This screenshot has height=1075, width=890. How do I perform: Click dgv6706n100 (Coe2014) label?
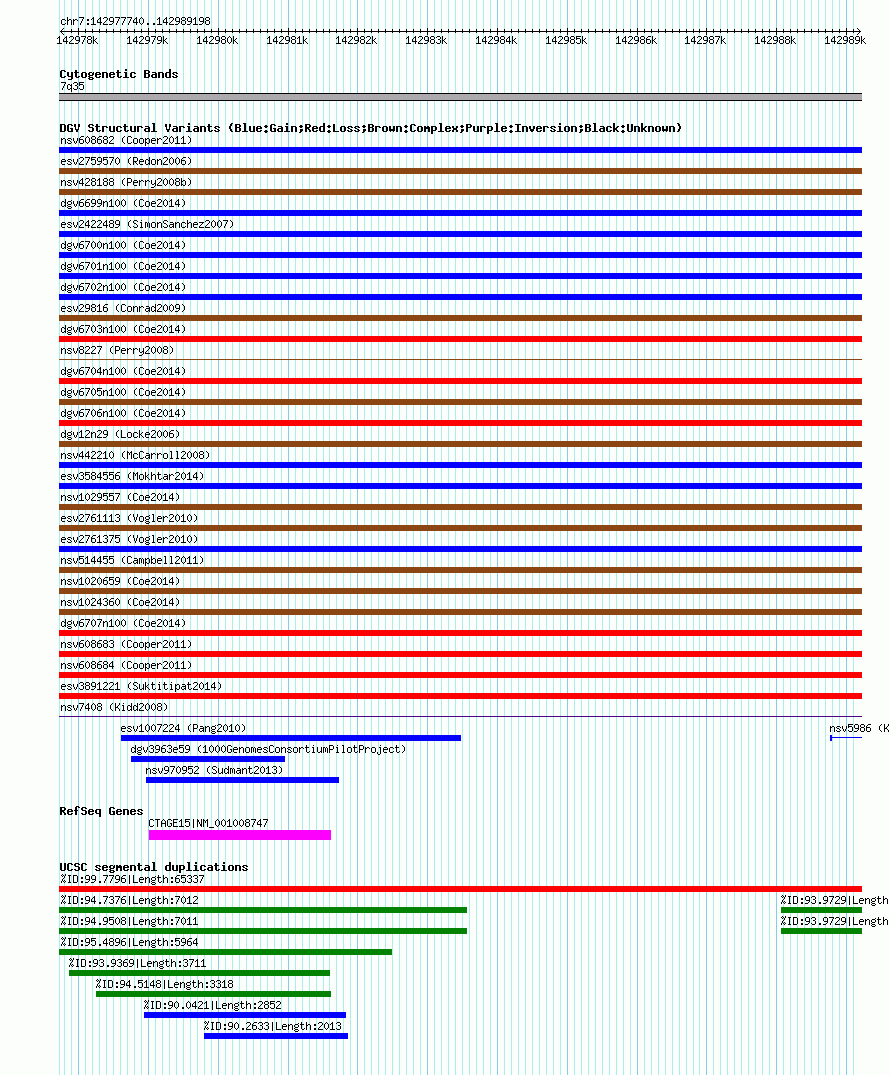(x=123, y=413)
